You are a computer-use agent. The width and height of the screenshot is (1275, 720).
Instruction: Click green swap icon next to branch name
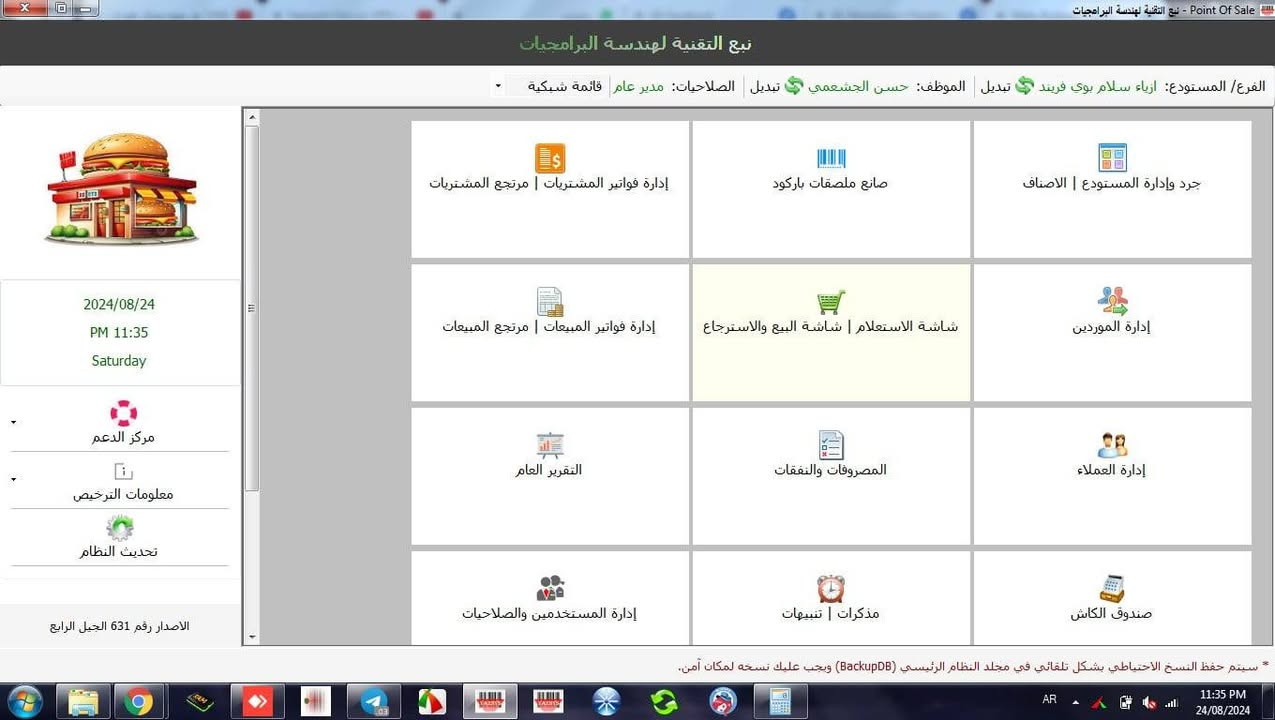(1024, 86)
